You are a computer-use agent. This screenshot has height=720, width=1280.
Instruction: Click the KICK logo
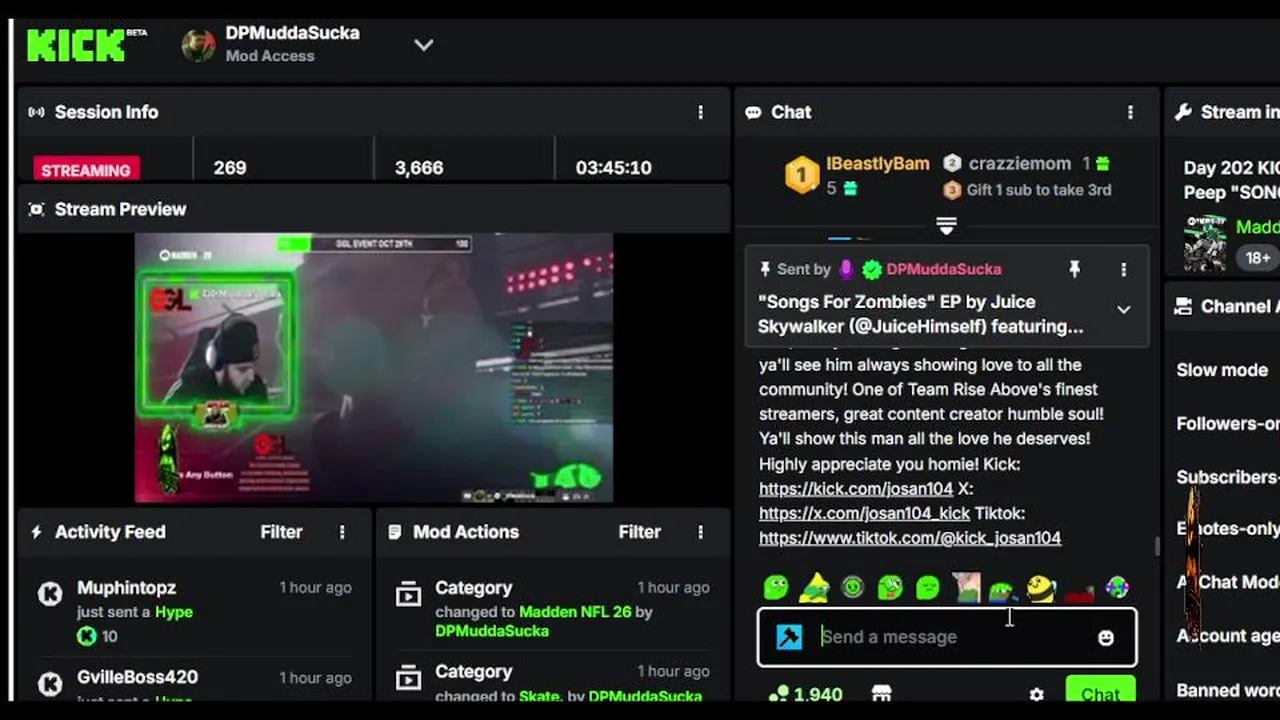(78, 45)
